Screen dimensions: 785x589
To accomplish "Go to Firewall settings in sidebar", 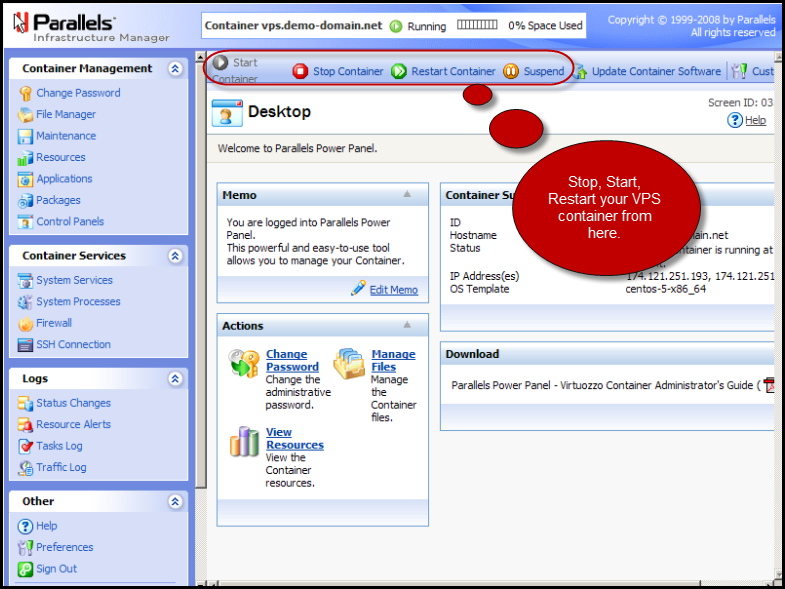I will click(x=54, y=324).
